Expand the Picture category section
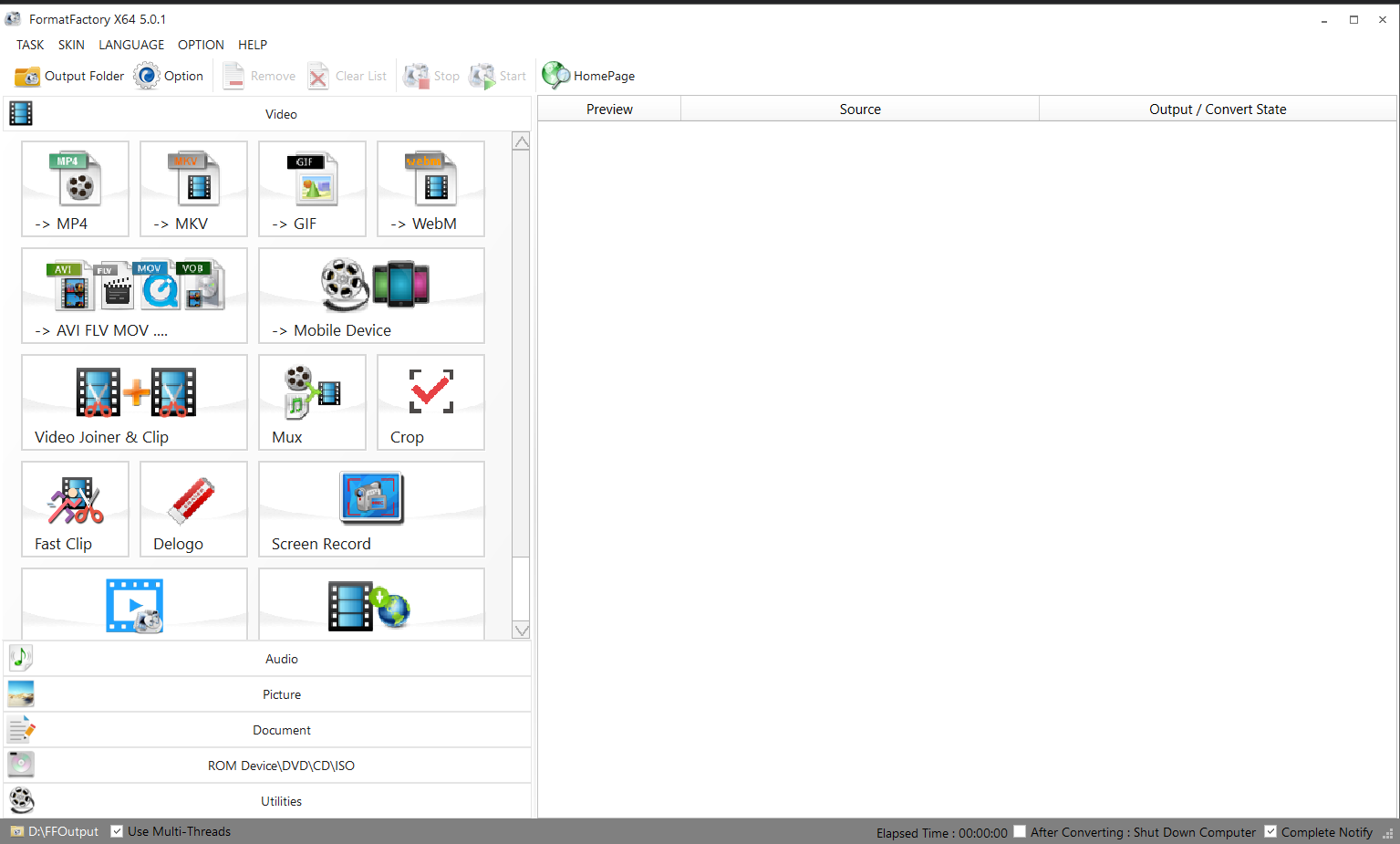1400x844 pixels. [x=267, y=694]
